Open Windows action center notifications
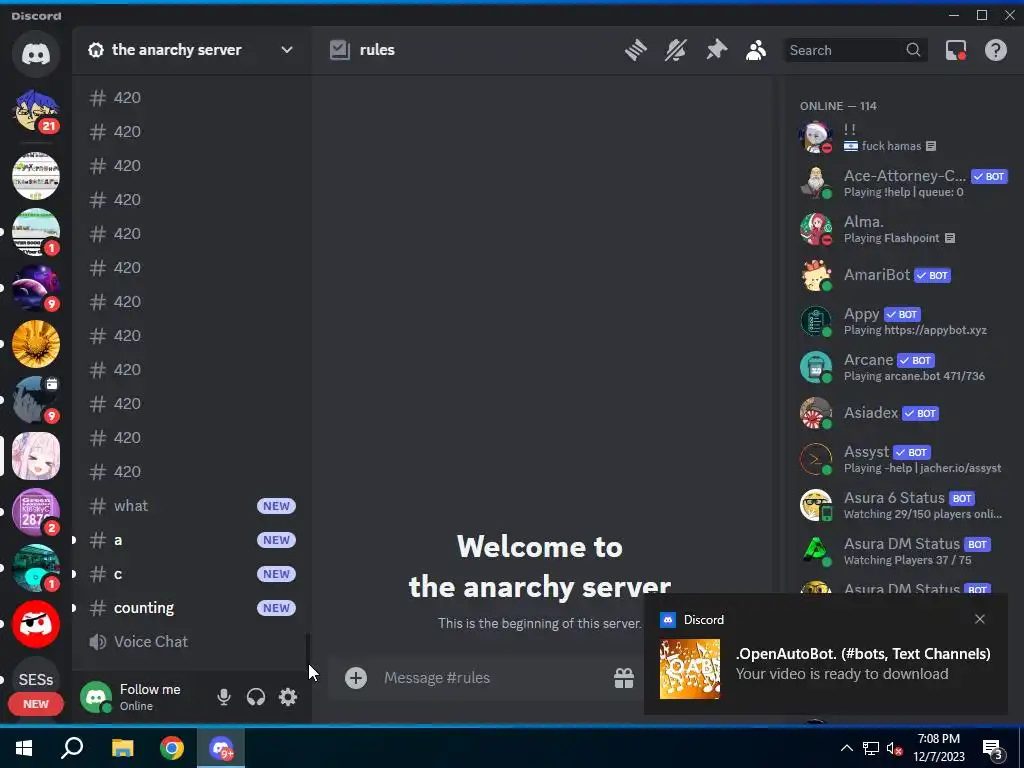 coord(993,748)
